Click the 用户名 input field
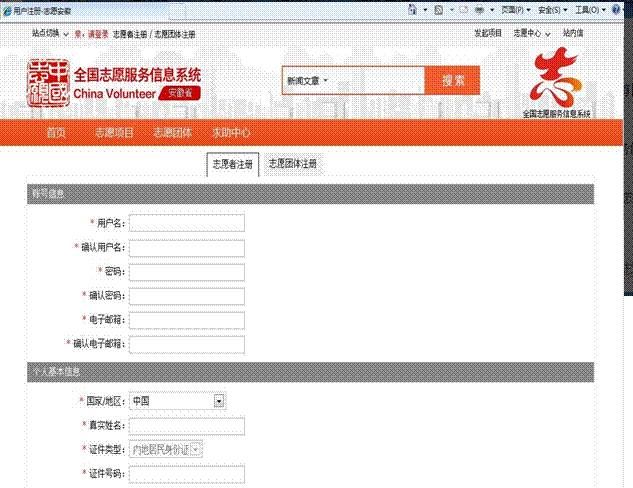 click(x=187, y=223)
